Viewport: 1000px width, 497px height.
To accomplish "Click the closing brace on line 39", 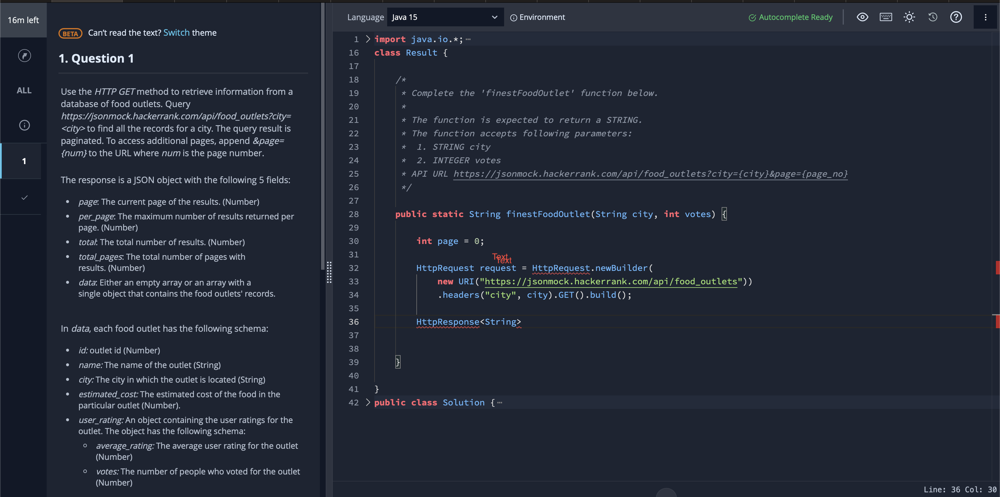I will click(398, 362).
